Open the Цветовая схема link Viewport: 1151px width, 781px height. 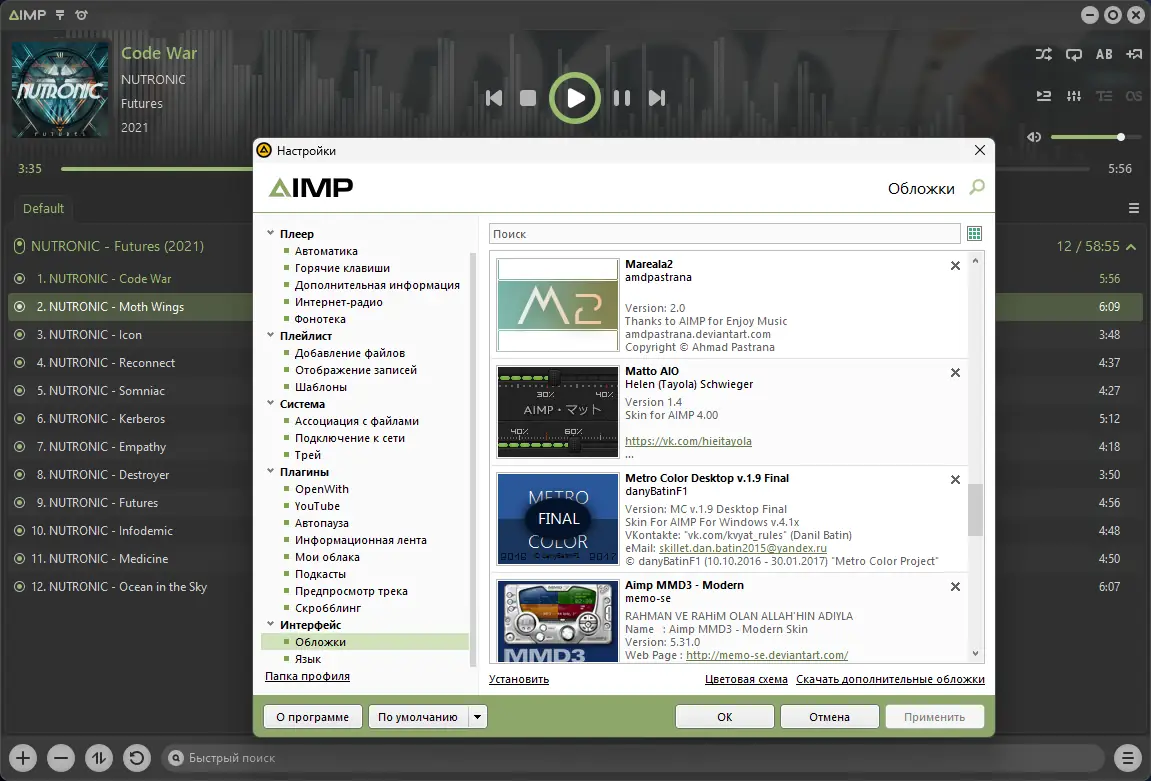click(746, 679)
